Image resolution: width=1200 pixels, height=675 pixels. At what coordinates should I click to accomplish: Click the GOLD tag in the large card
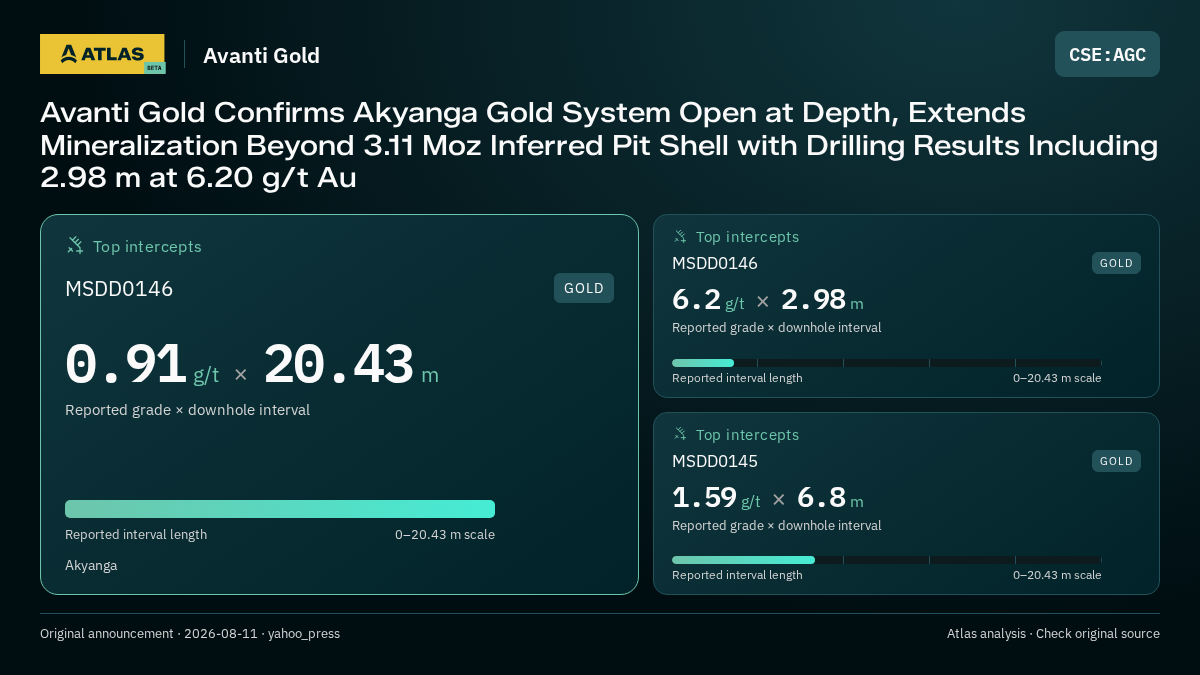(584, 288)
